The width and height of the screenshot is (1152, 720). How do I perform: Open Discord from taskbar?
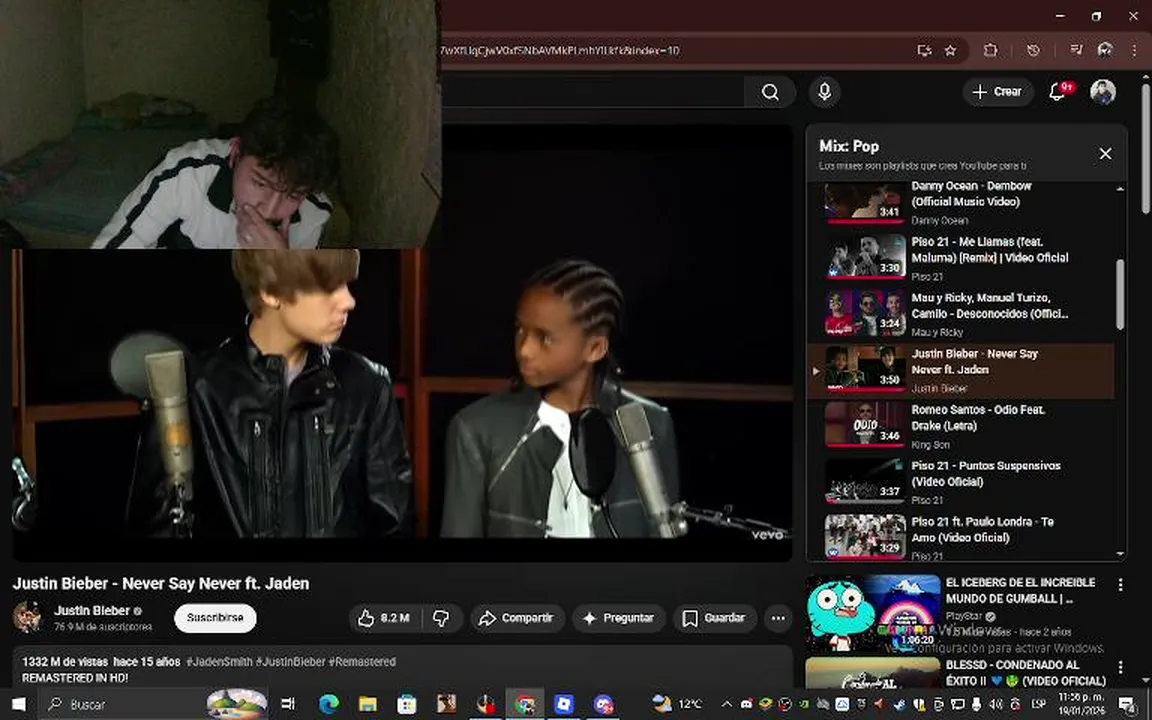coord(603,704)
